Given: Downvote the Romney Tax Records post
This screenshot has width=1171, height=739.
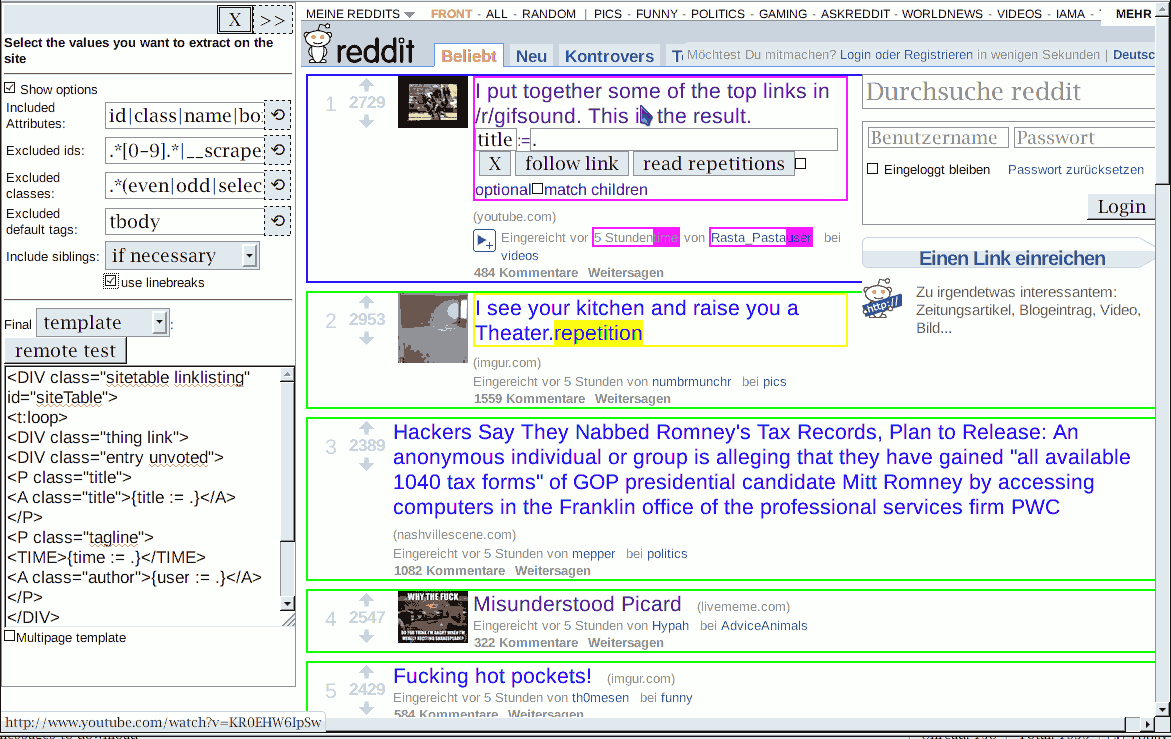Looking at the screenshot, I should tap(366, 464).
